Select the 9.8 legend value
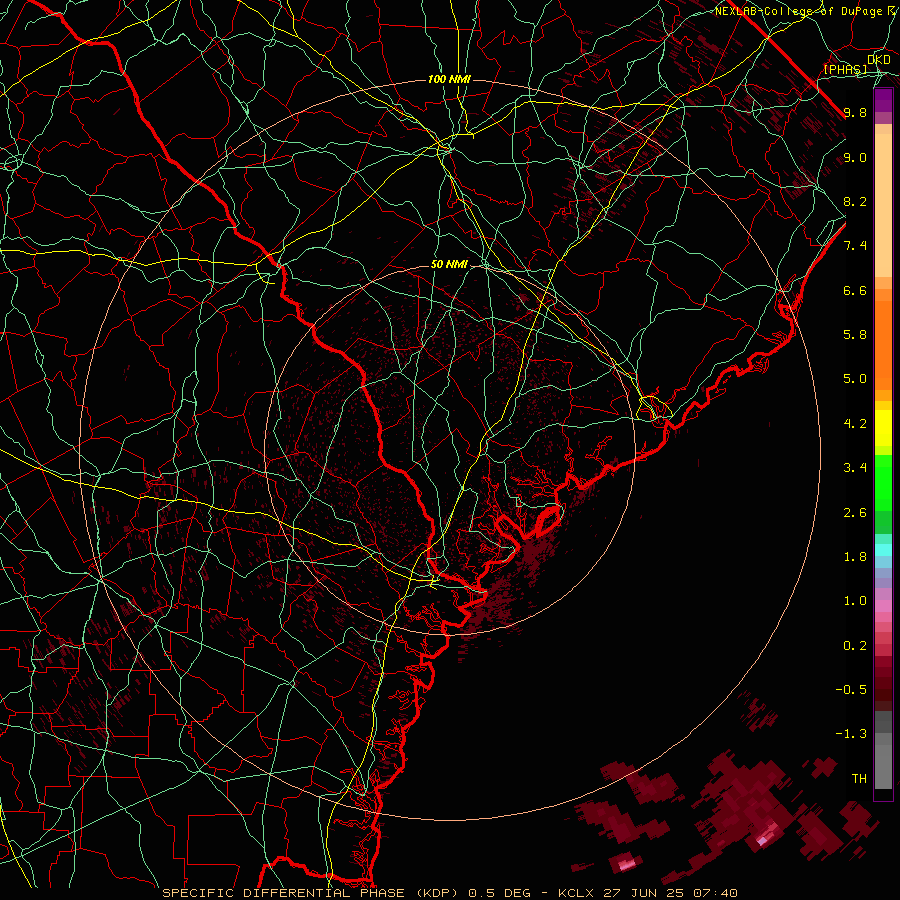900x900 pixels. coord(855,112)
